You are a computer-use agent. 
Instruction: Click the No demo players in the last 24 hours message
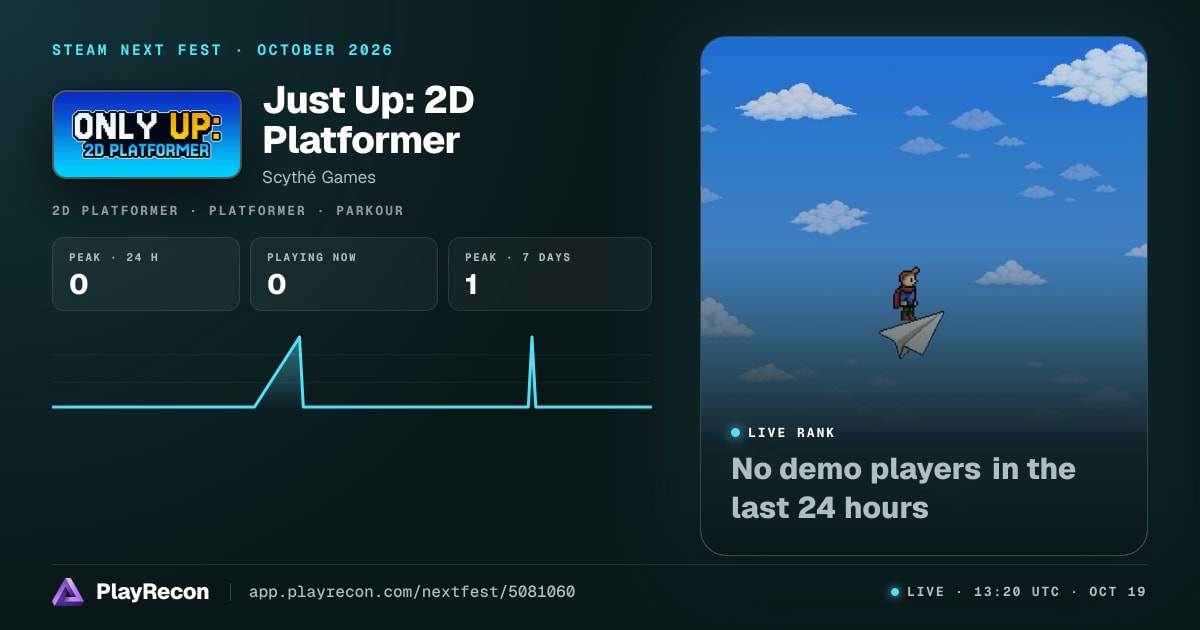[904, 488]
